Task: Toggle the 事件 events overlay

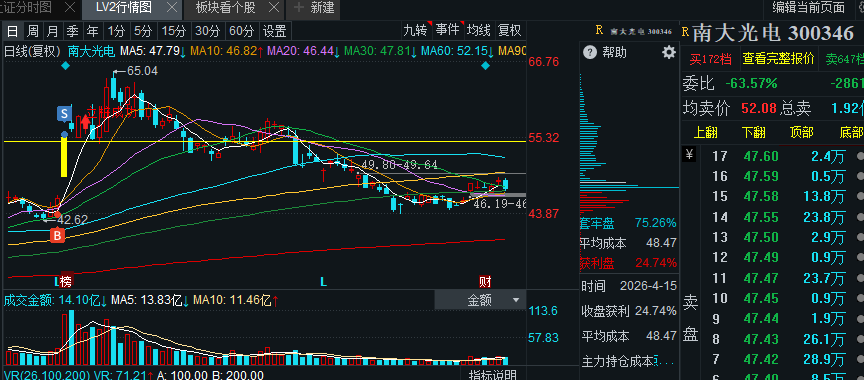Action: pos(447,30)
